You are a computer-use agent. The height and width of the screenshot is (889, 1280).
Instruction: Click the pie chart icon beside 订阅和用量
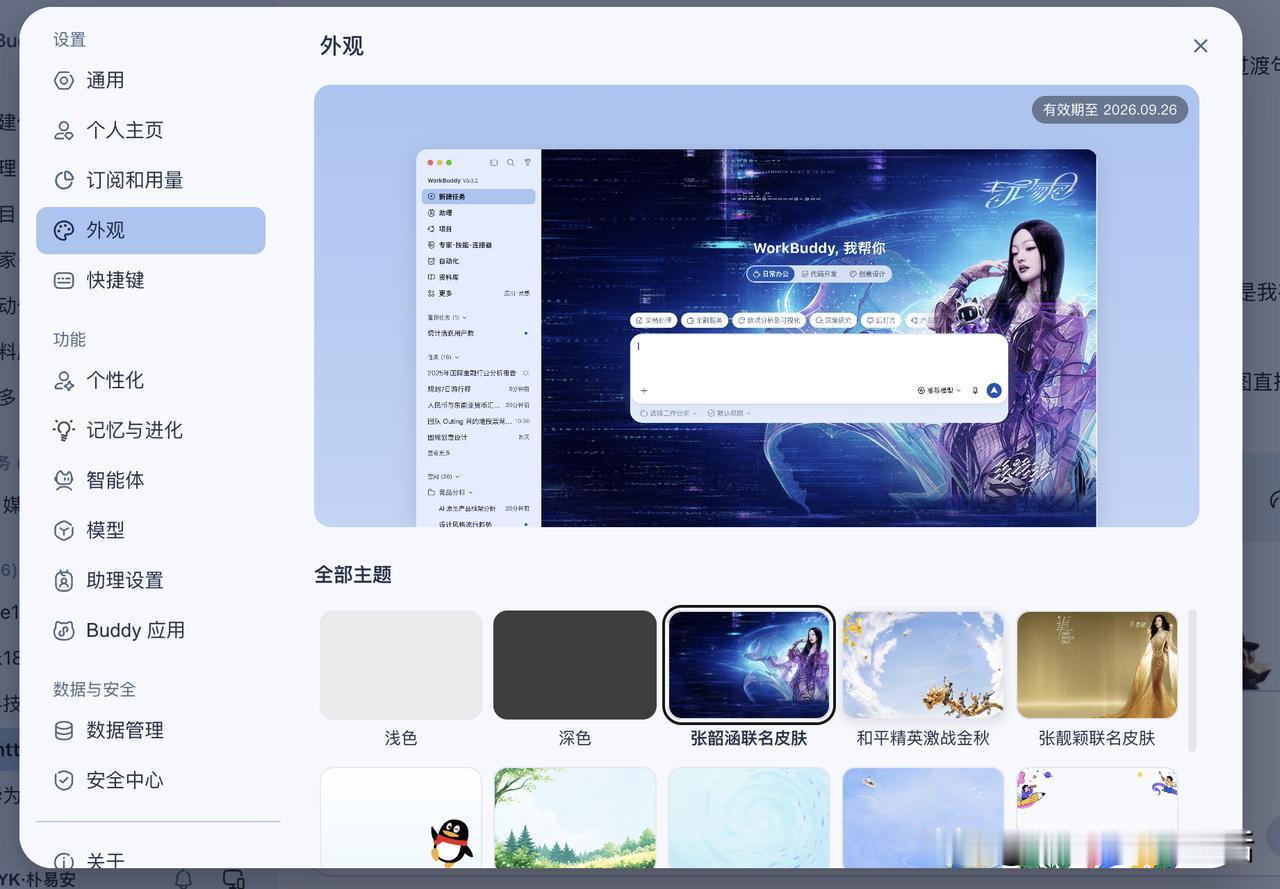64,180
